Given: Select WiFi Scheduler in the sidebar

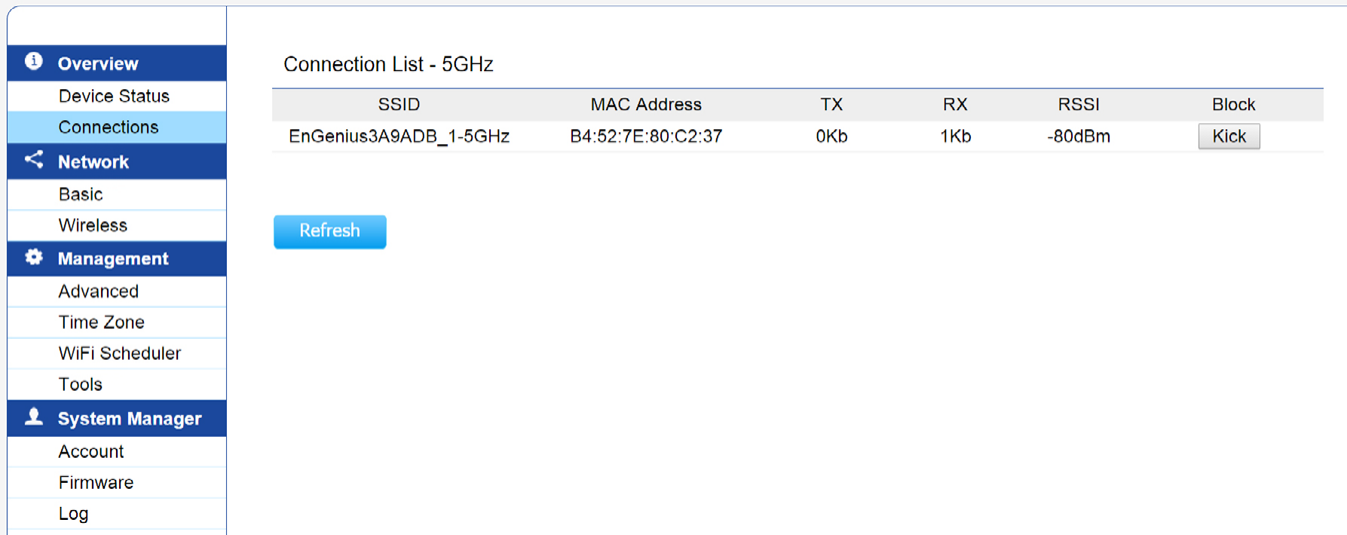Looking at the screenshot, I should click(120, 353).
